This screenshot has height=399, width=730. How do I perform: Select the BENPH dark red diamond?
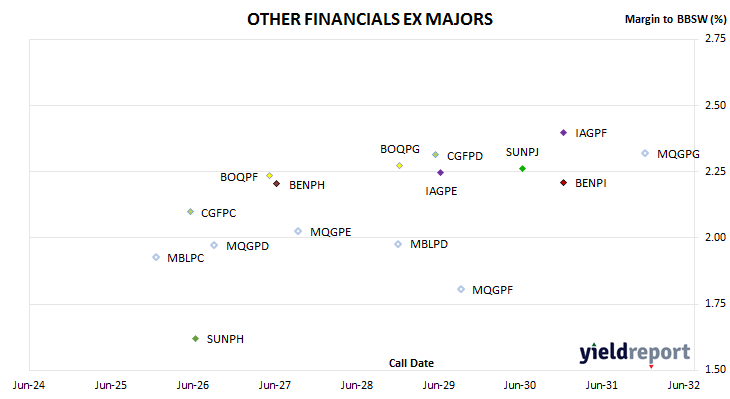pos(277,184)
